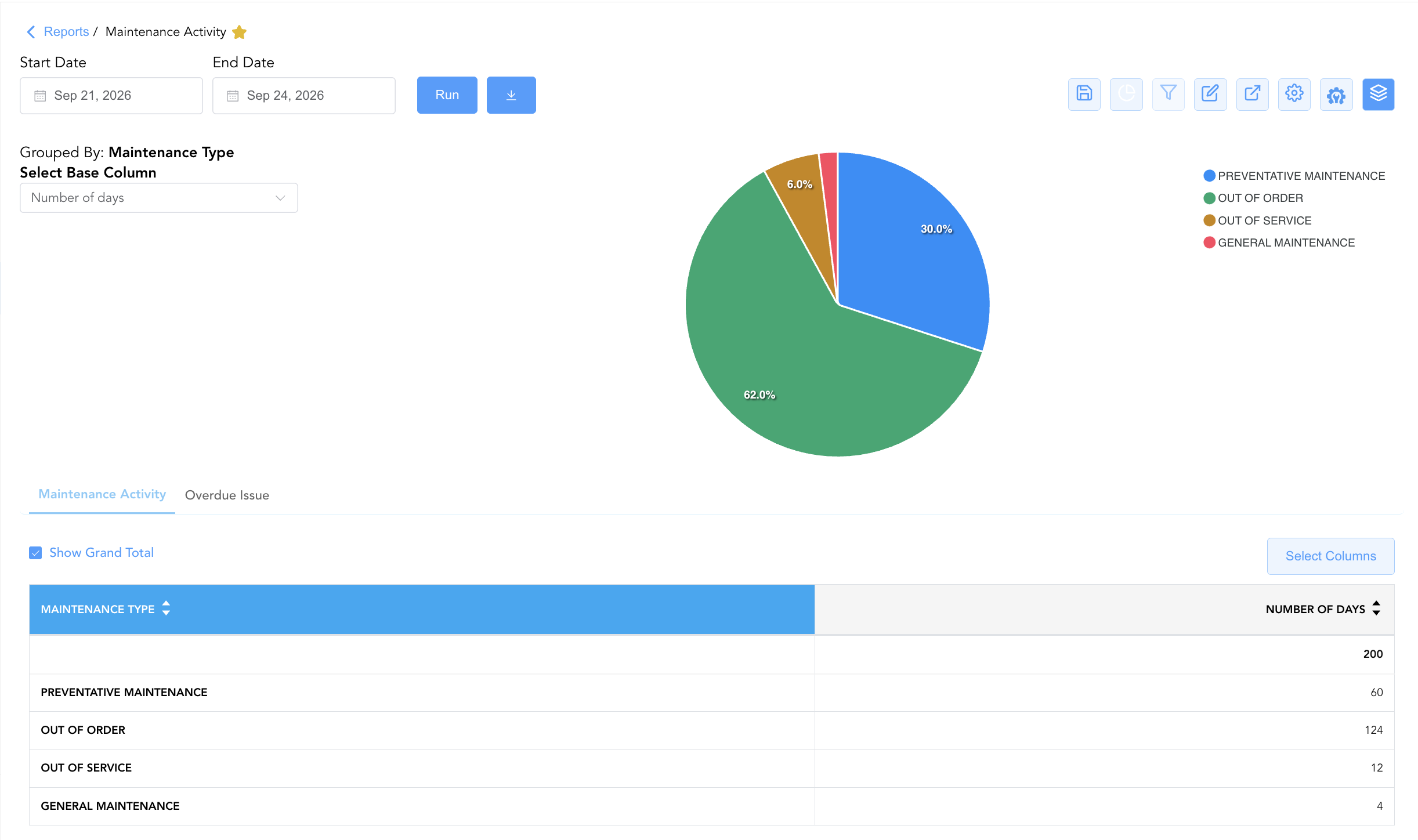Viewport: 1418px width, 840px height.
Task: Click calendar icon in End Date field
Action: click(233, 96)
